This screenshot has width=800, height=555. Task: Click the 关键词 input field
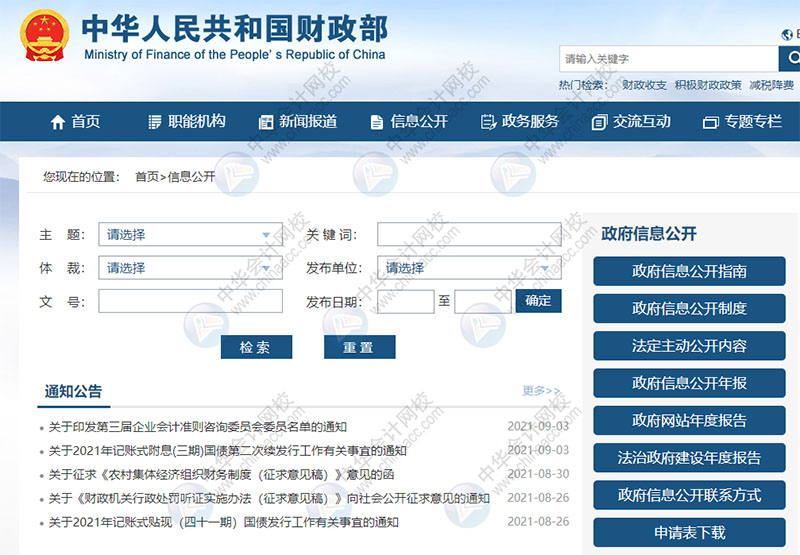(468, 235)
